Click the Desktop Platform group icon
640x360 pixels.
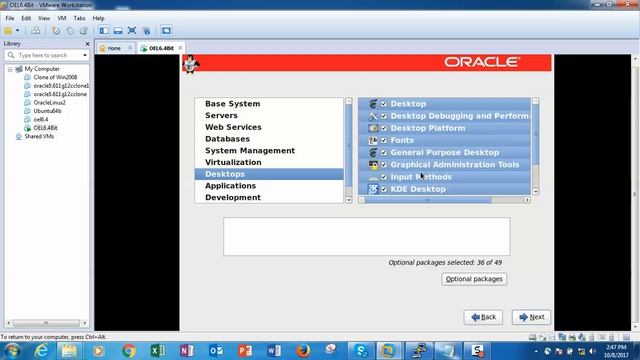(373, 128)
